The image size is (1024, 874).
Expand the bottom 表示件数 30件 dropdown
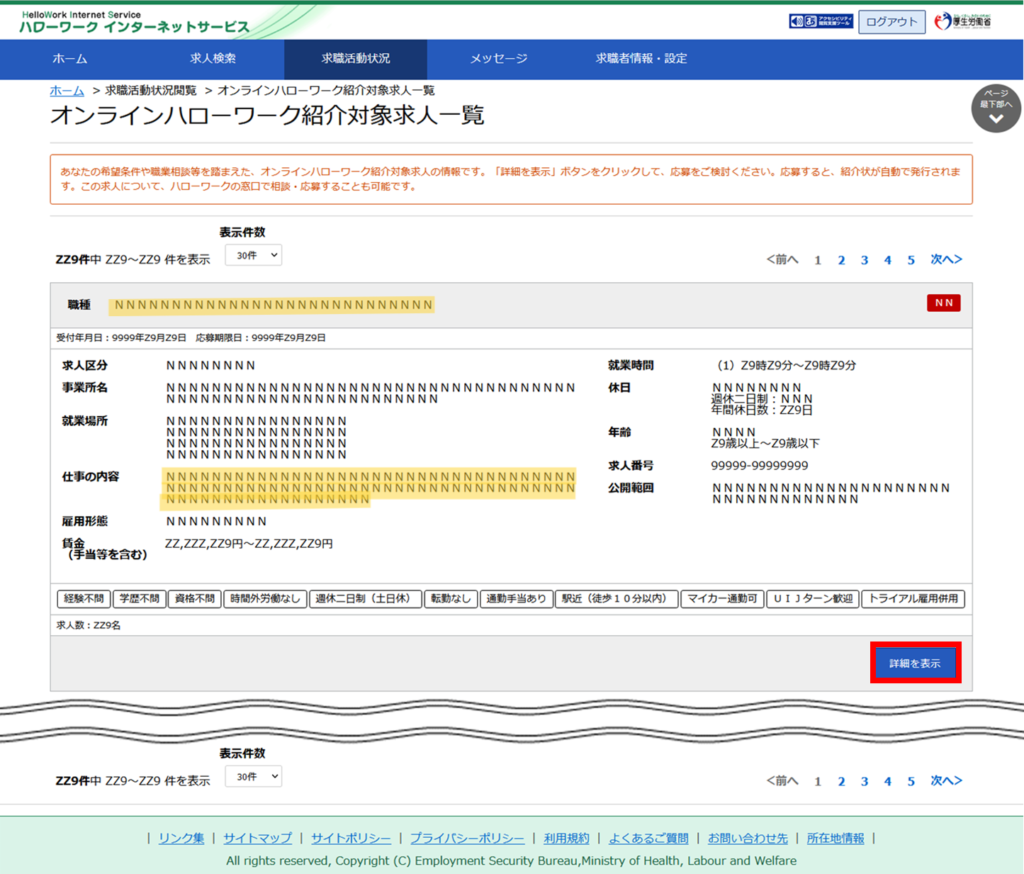click(x=253, y=776)
